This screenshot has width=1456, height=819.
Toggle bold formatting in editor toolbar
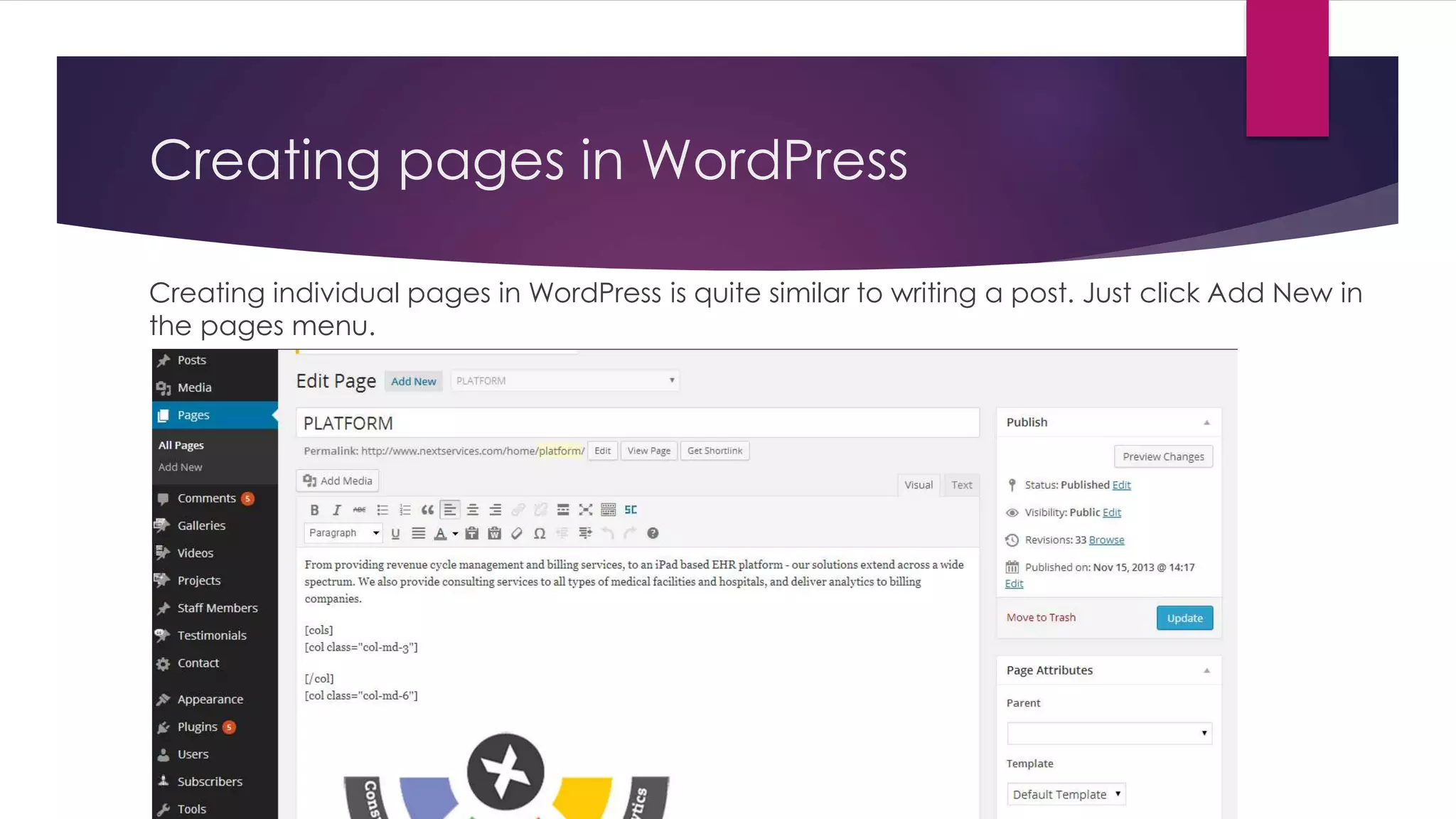pos(314,510)
